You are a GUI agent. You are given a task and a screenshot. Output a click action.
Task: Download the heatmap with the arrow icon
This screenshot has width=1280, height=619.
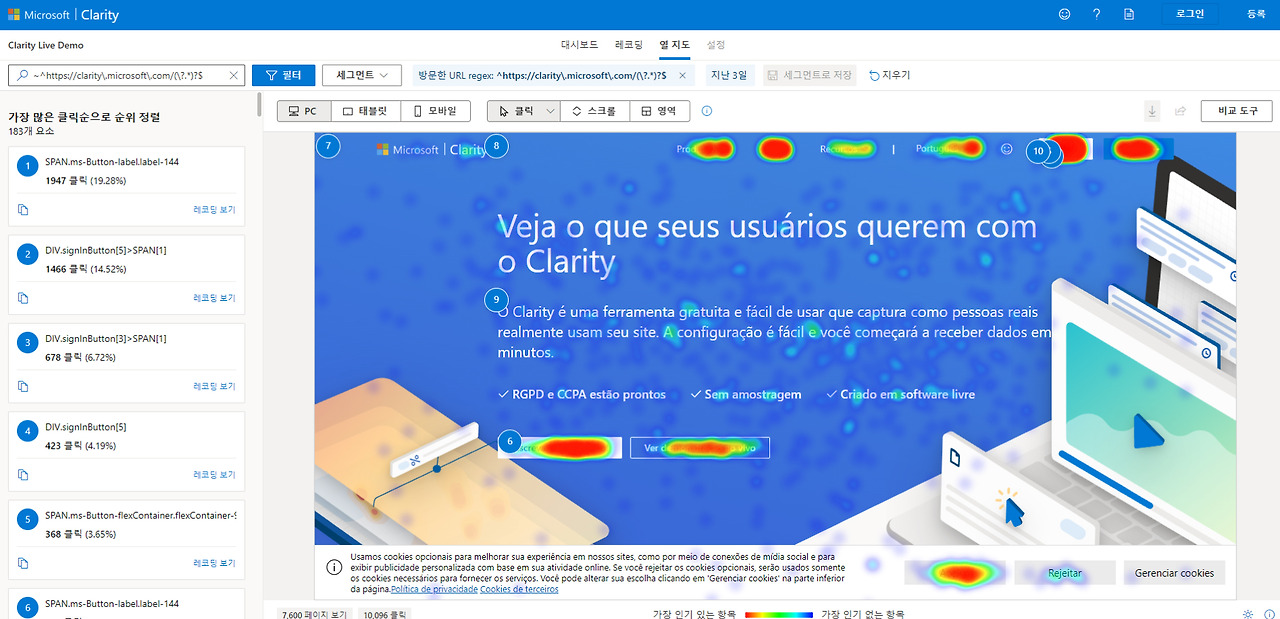pos(1152,111)
